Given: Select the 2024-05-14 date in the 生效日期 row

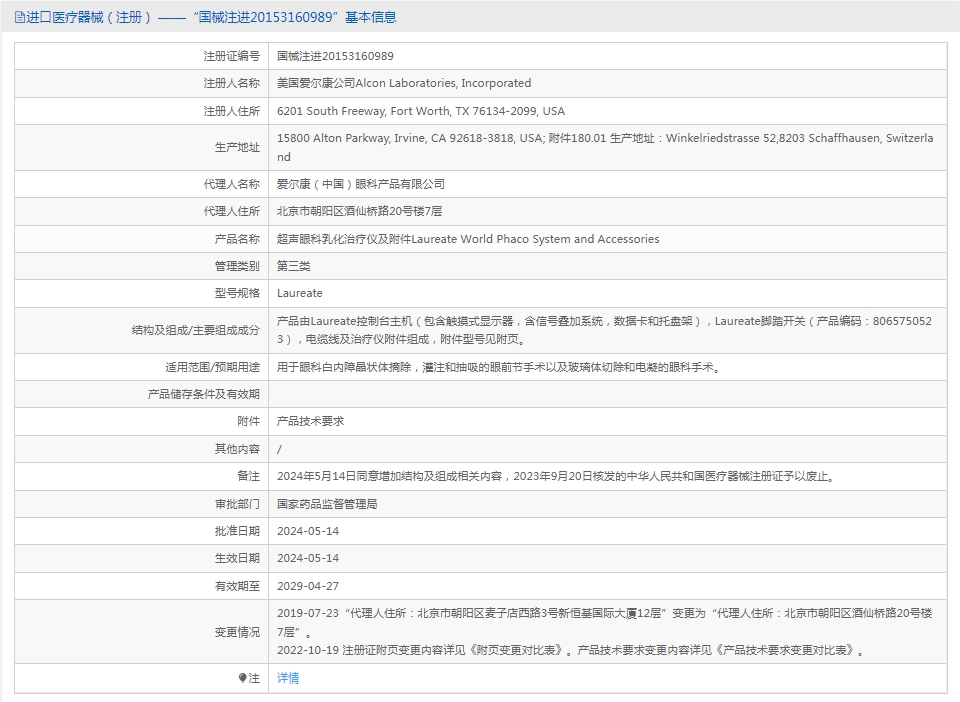Looking at the screenshot, I should coord(308,558).
